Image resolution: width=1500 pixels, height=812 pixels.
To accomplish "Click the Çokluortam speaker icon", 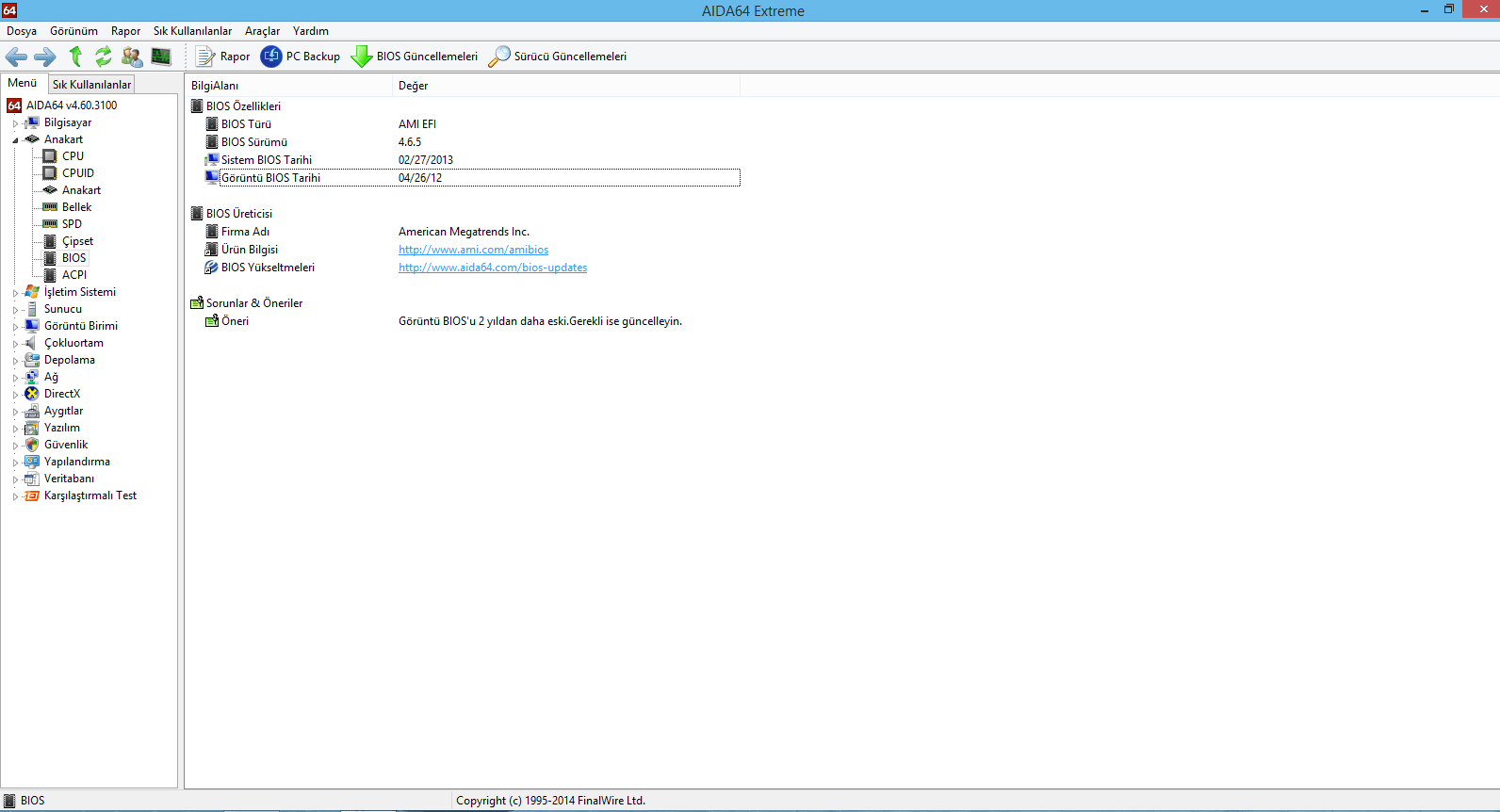I will click(x=32, y=343).
